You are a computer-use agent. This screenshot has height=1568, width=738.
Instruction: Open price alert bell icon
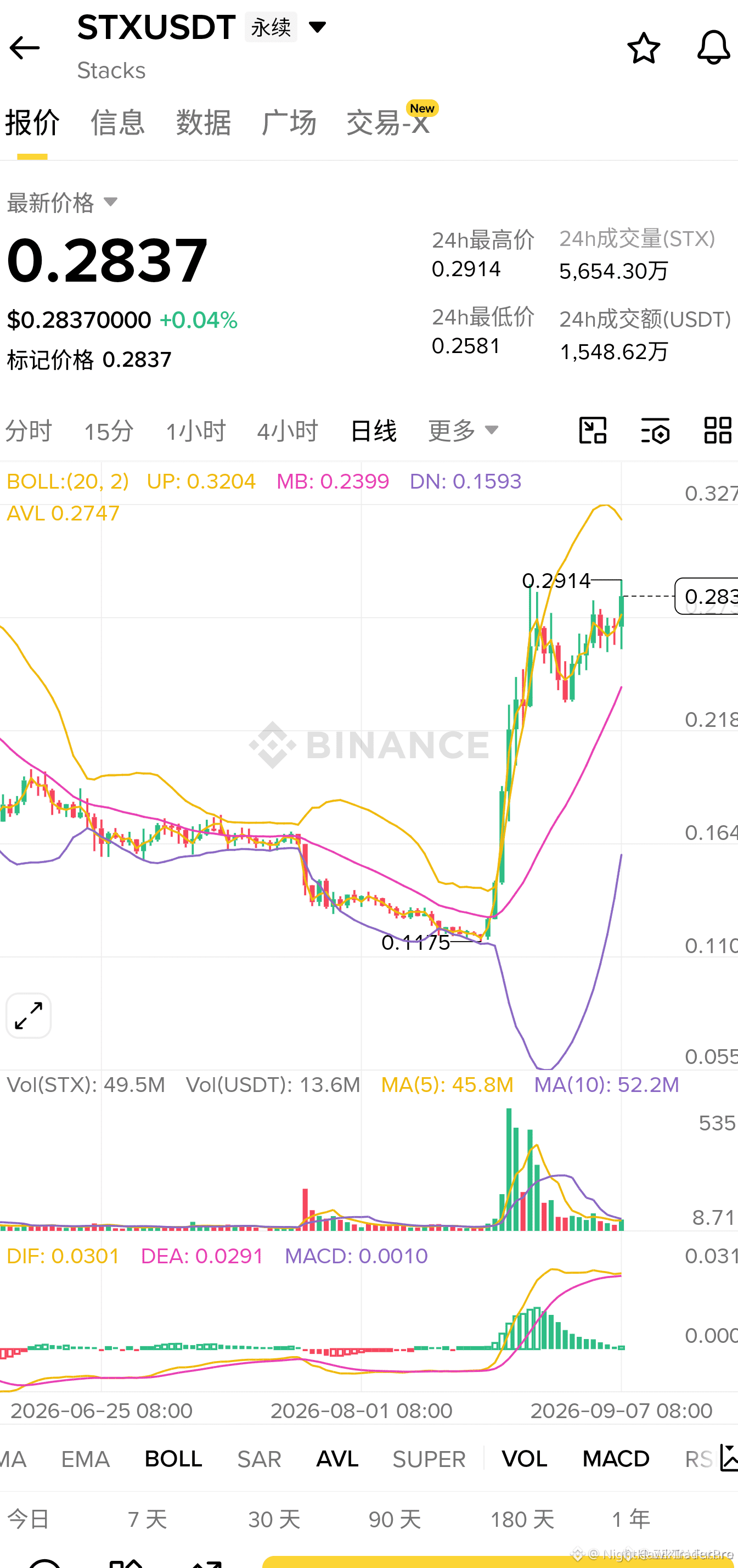[713, 48]
